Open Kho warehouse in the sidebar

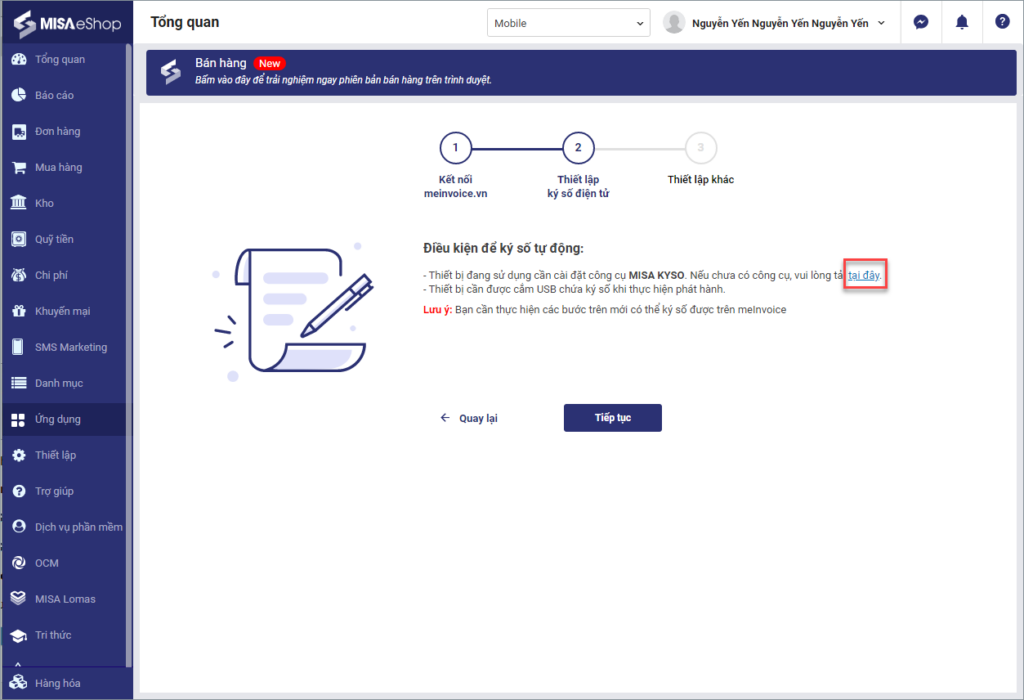(x=64, y=203)
